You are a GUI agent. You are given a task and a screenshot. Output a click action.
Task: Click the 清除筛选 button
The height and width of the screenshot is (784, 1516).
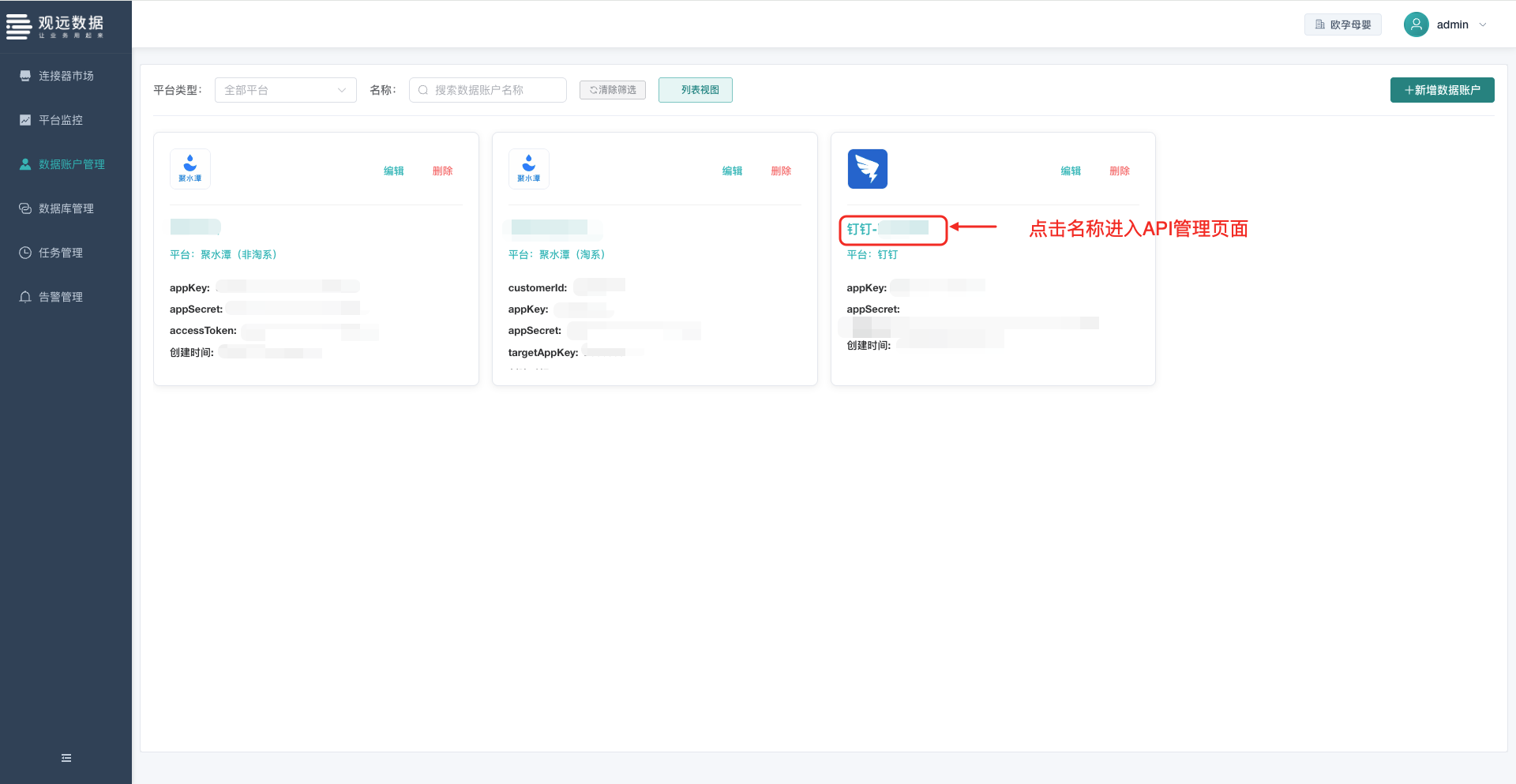click(612, 90)
